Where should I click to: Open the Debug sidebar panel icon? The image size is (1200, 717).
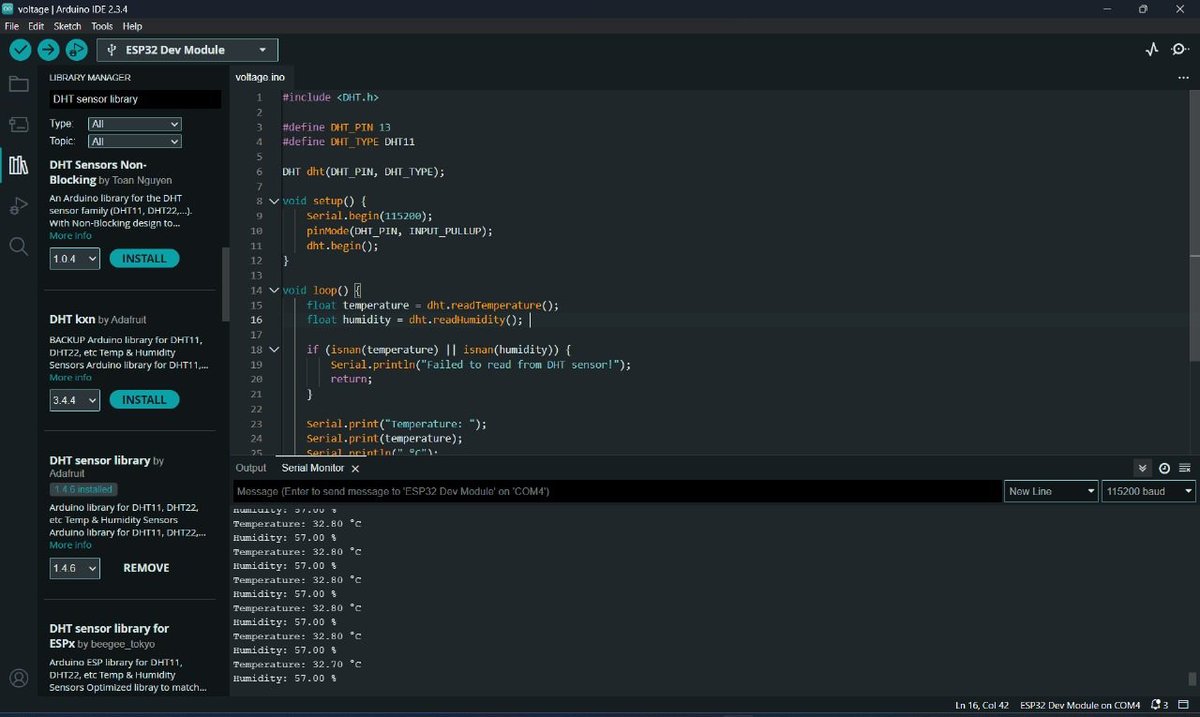pyautogui.click(x=19, y=206)
